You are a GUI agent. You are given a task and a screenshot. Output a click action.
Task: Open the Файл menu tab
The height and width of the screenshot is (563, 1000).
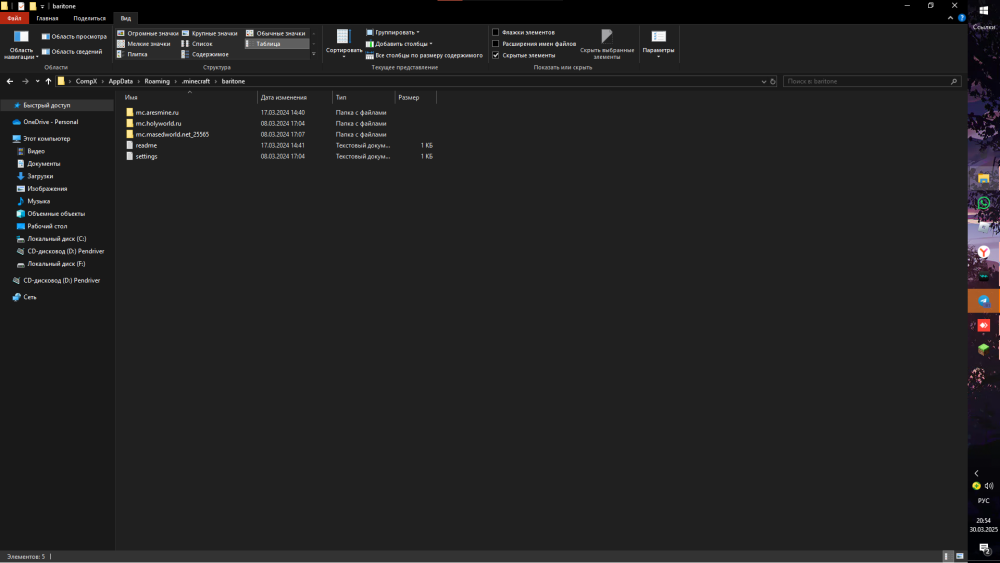15,18
